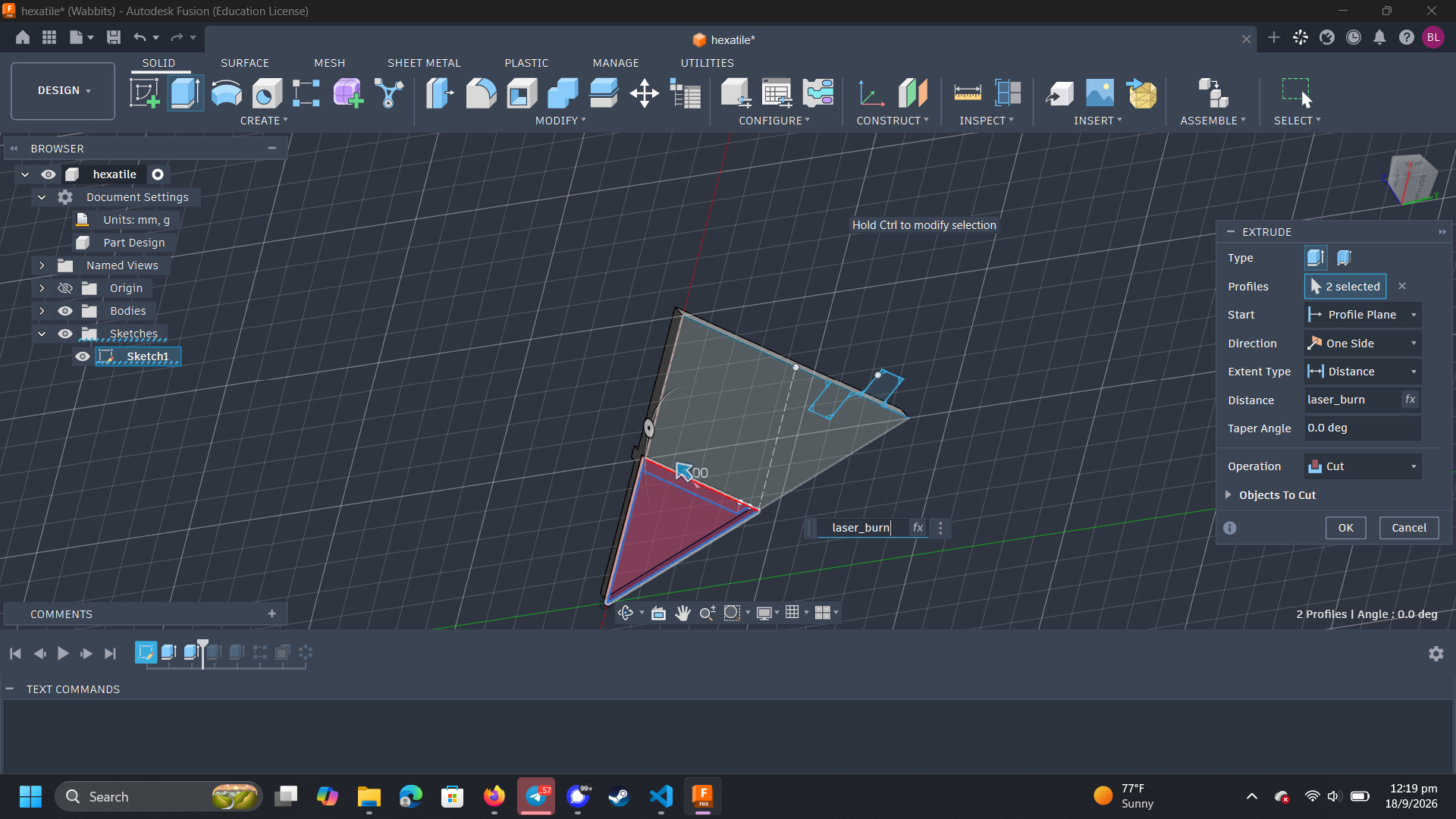Screen dimensions: 1456x819
Task: Select the Combine tool icon
Action: [x=563, y=93]
